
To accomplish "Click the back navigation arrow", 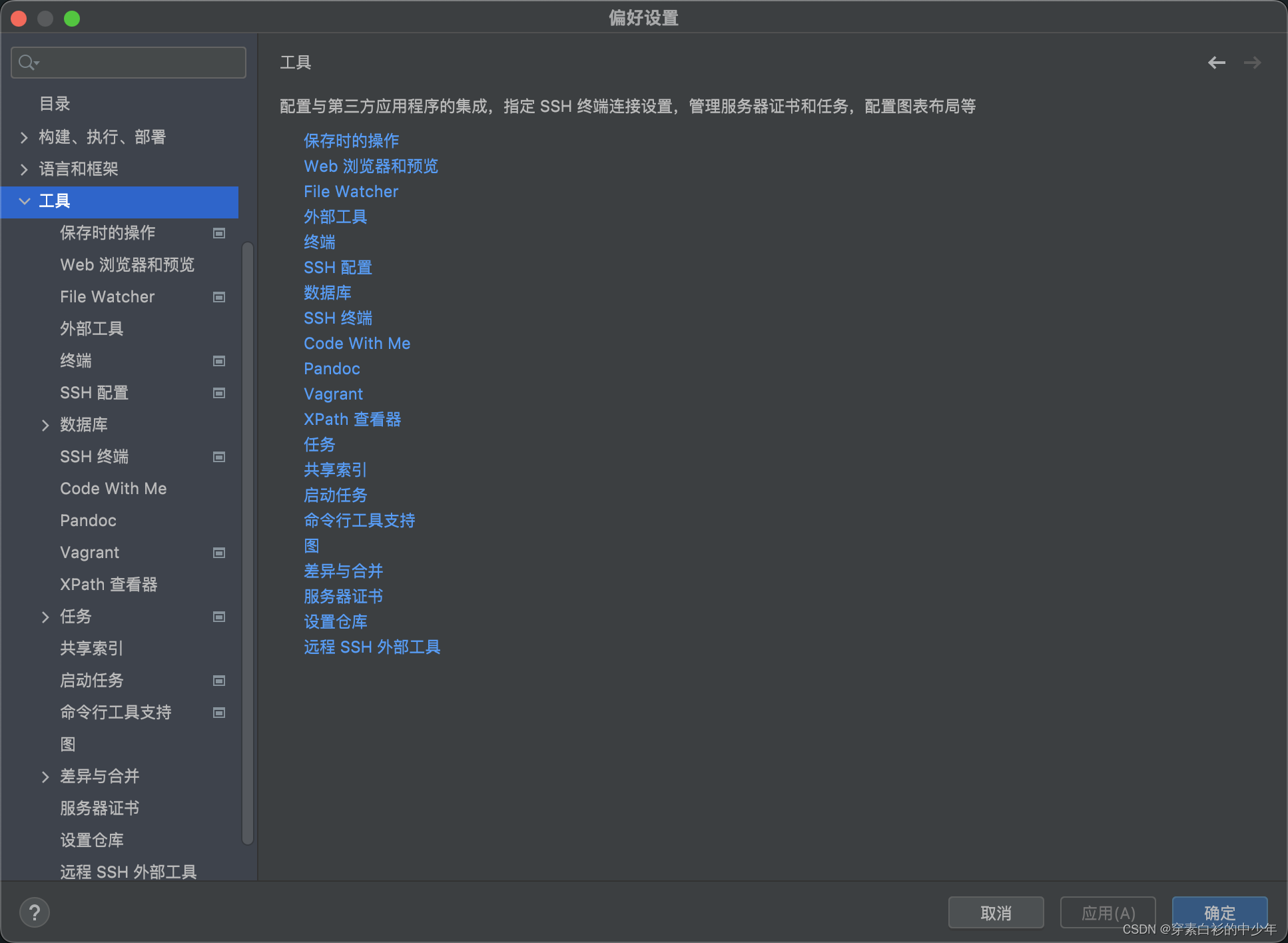I will click(x=1217, y=62).
